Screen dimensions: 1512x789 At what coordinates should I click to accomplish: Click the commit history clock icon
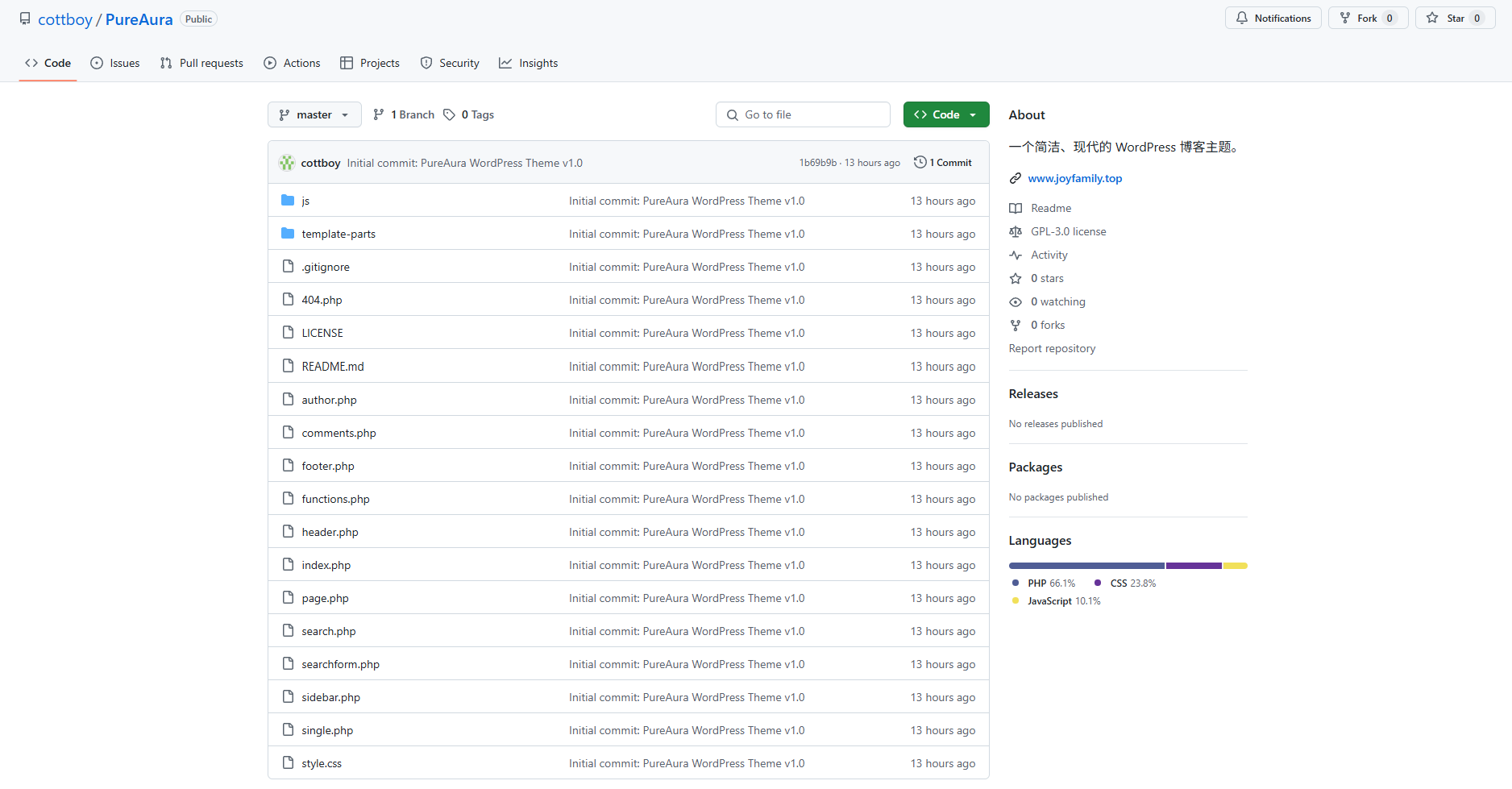click(920, 162)
